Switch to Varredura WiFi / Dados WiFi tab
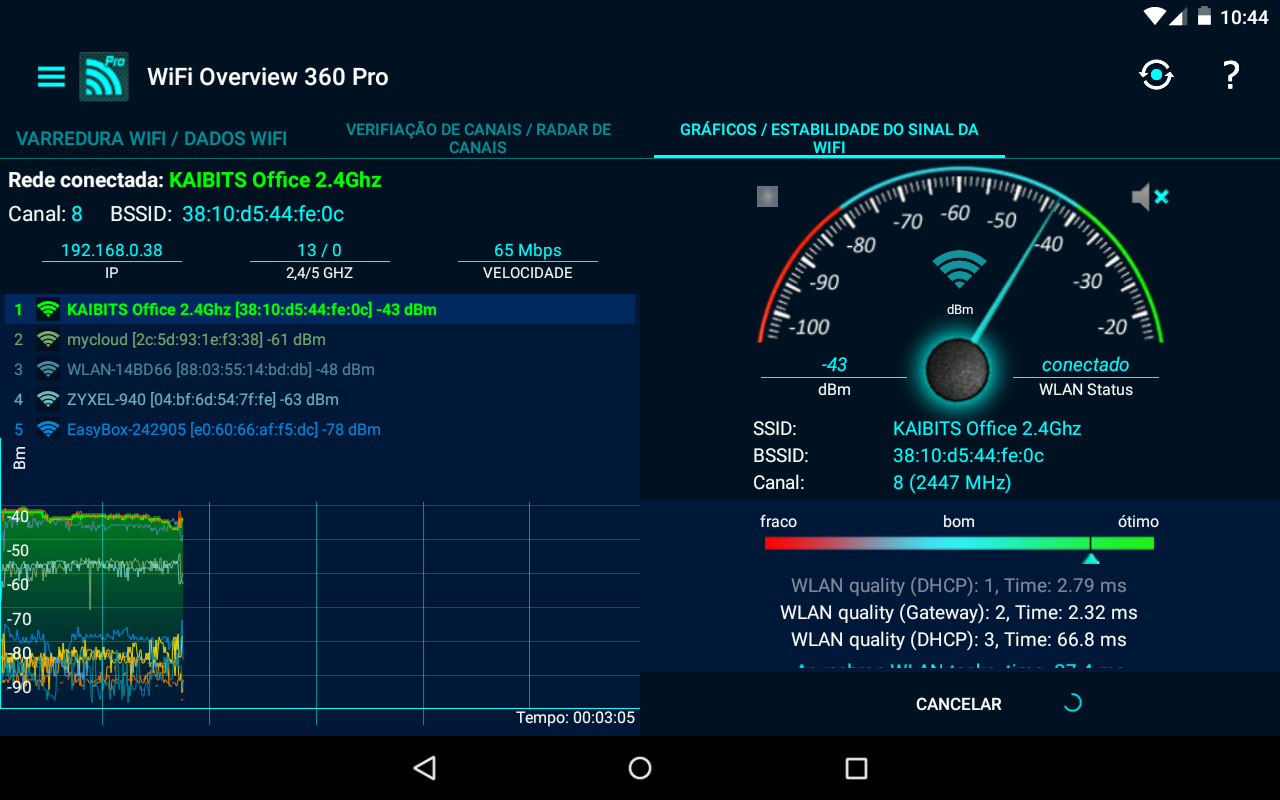 tap(152, 138)
